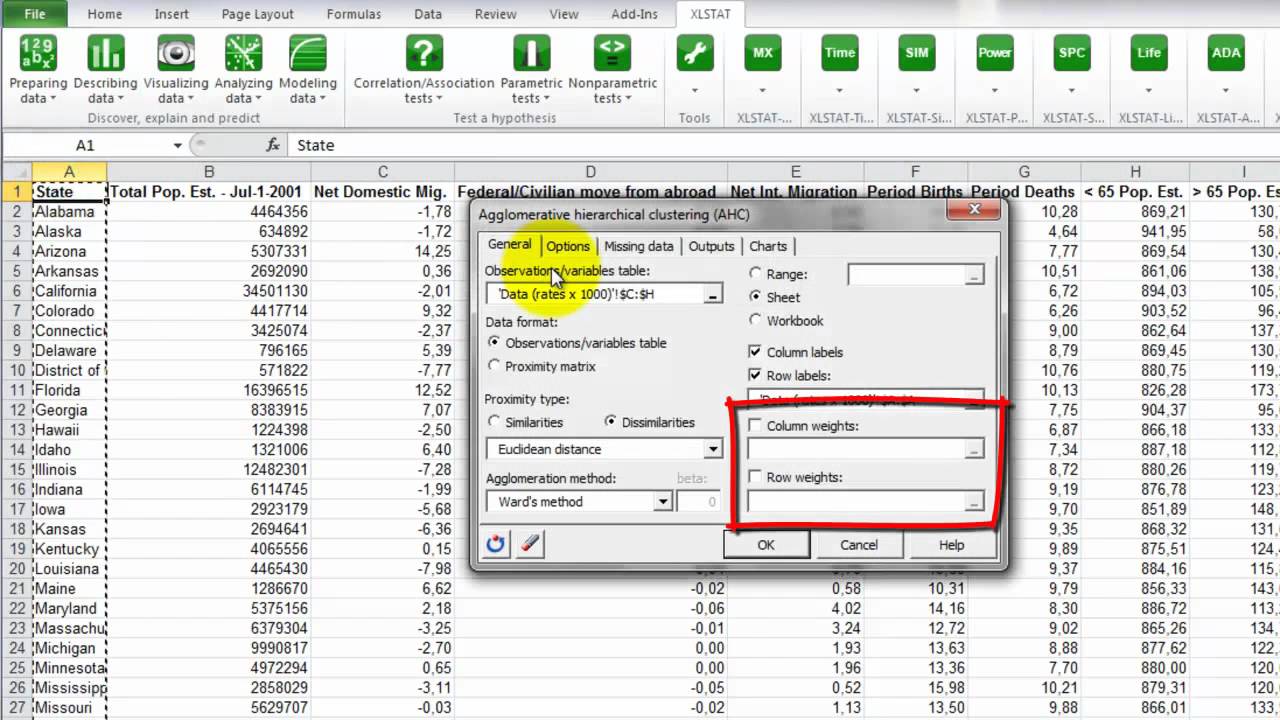Select column B header
Screen dimensions: 1280x720
point(209,172)
